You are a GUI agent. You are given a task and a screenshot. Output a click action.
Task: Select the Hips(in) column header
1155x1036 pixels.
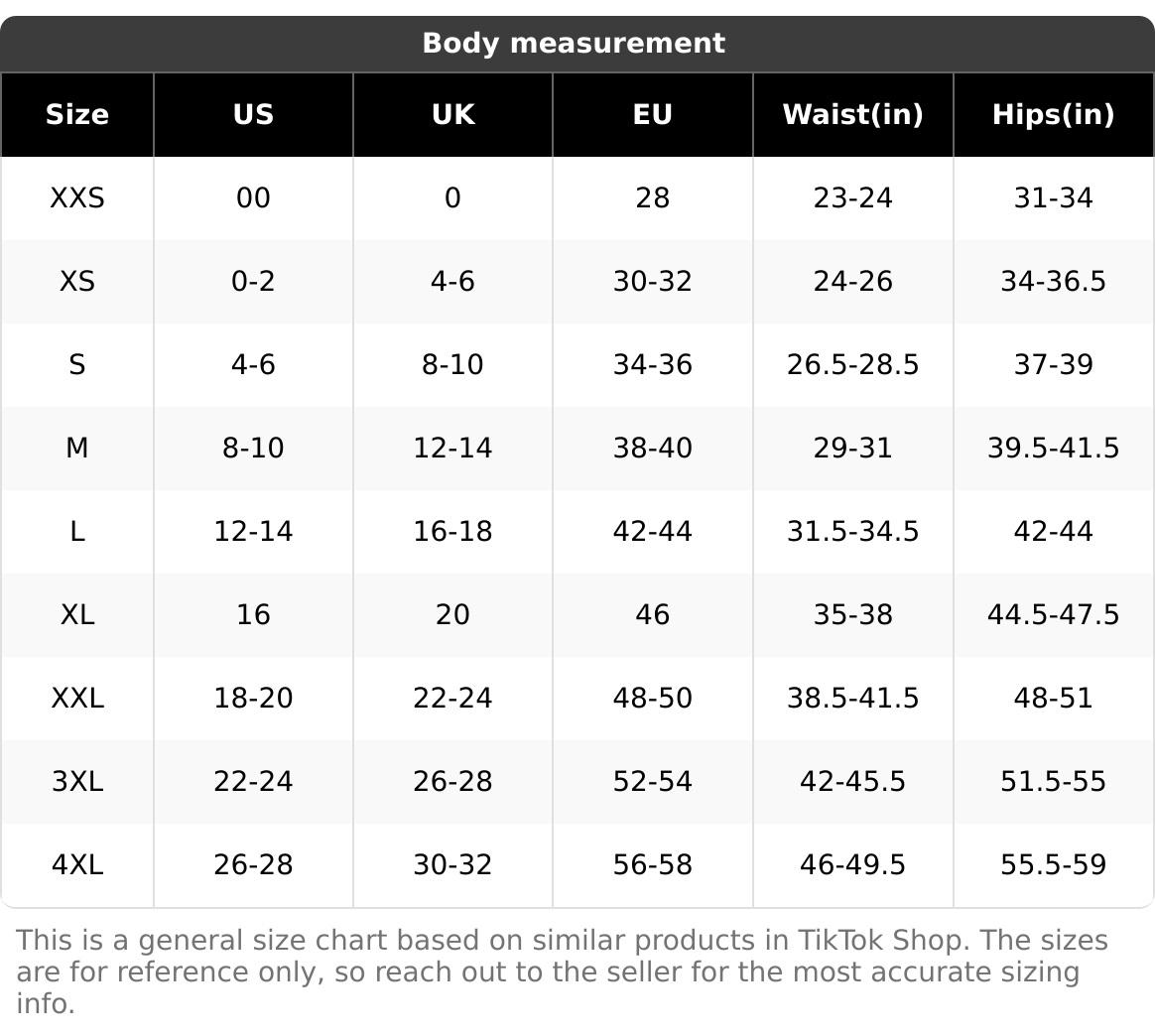(x=1053, y=115)
